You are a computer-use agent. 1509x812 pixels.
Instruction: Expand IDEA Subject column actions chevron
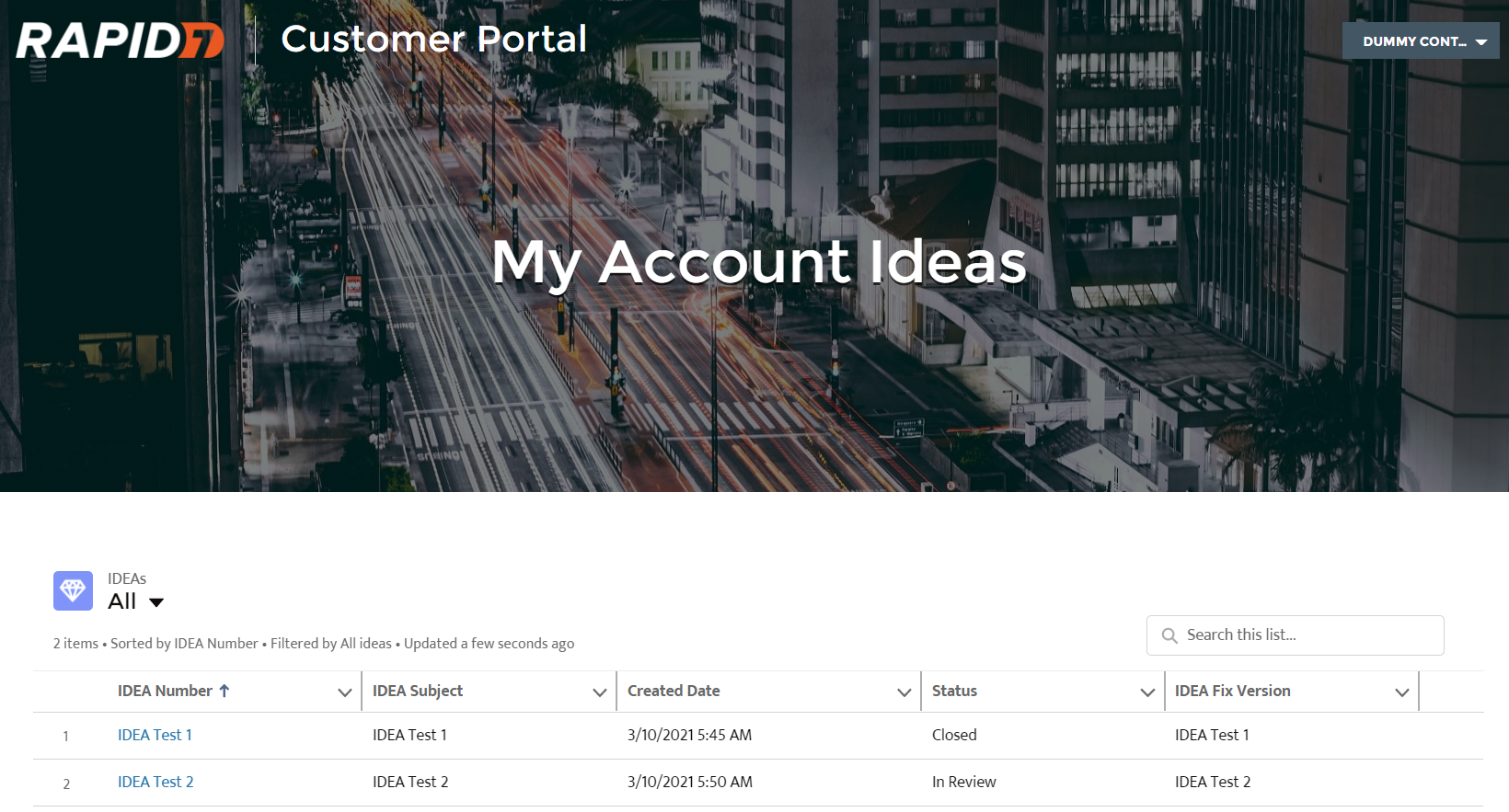[x=600, y=692]
